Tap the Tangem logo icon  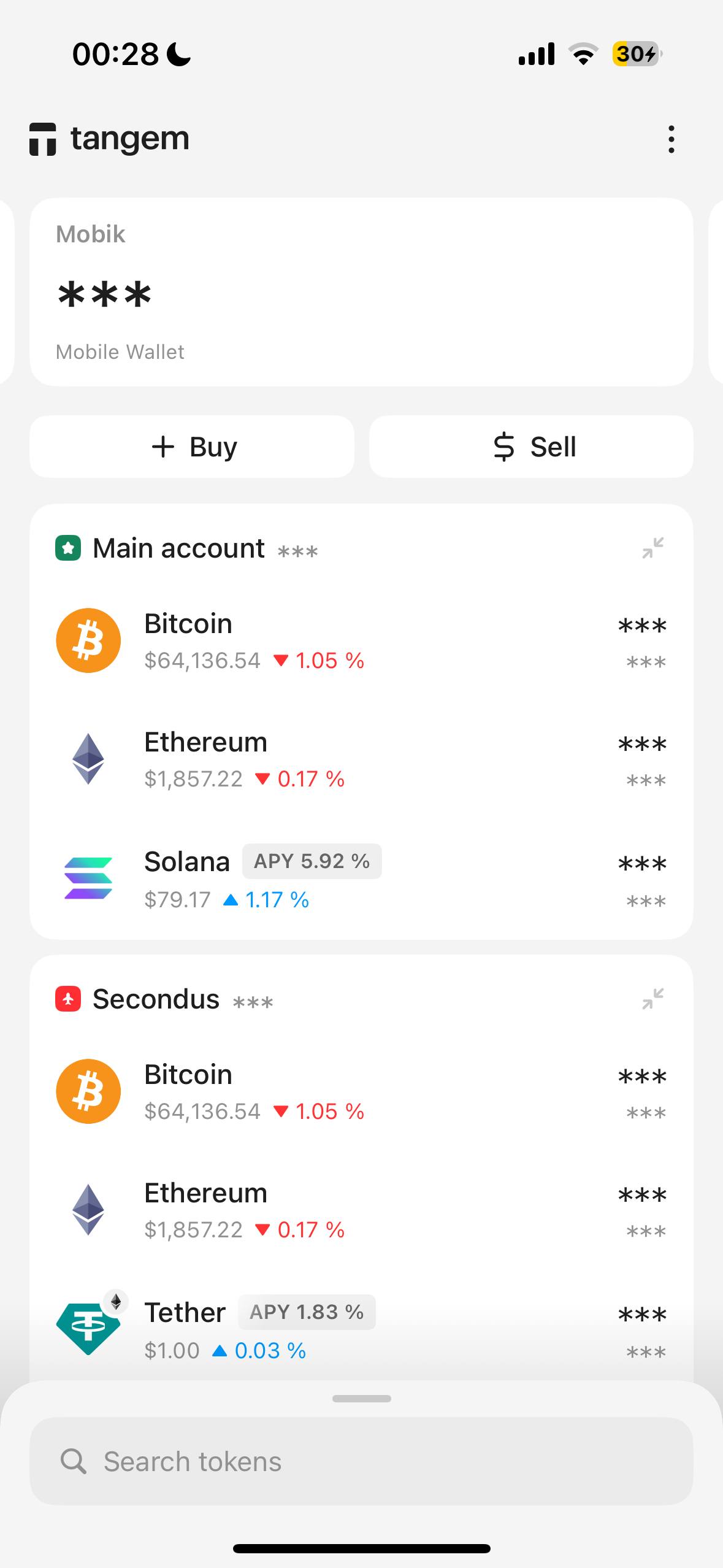43,139
